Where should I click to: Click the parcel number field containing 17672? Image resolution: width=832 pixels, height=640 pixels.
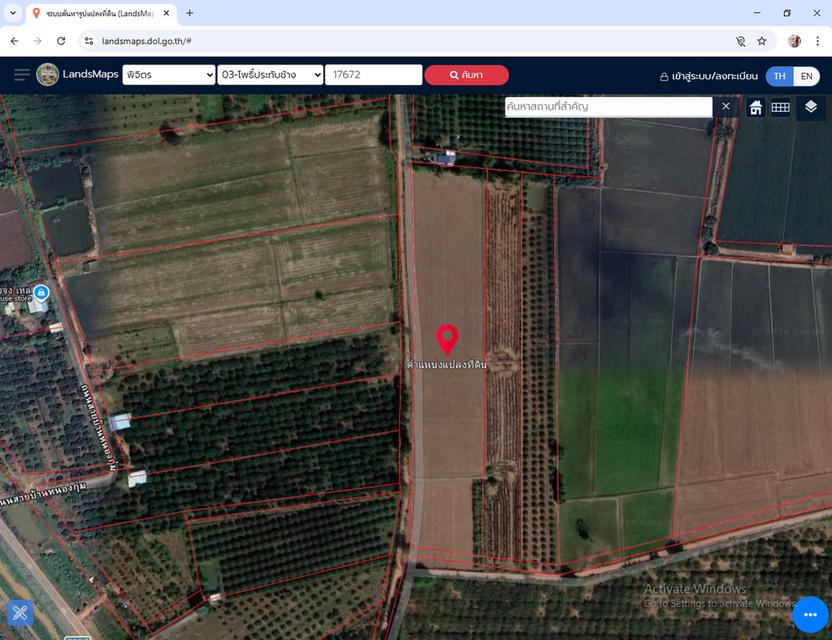pos(374,75)
